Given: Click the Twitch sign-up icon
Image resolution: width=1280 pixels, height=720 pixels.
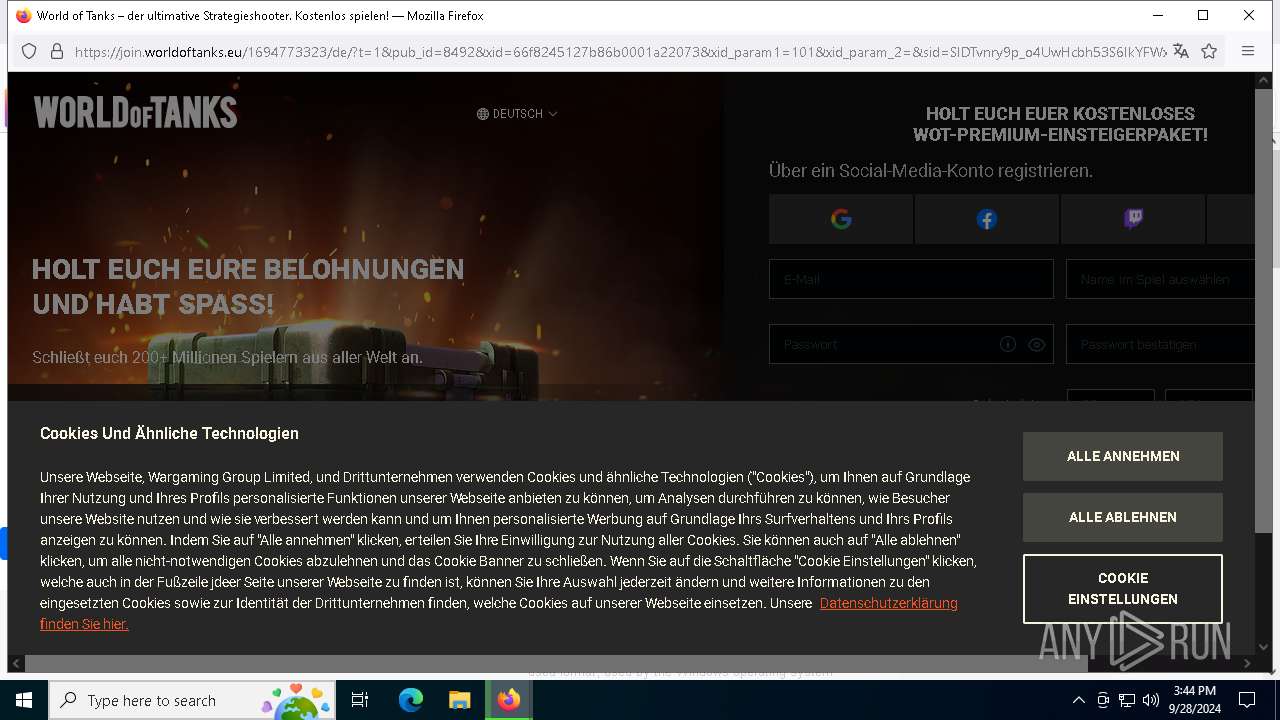Looking at the screenshot, I should click(1133, 219).
